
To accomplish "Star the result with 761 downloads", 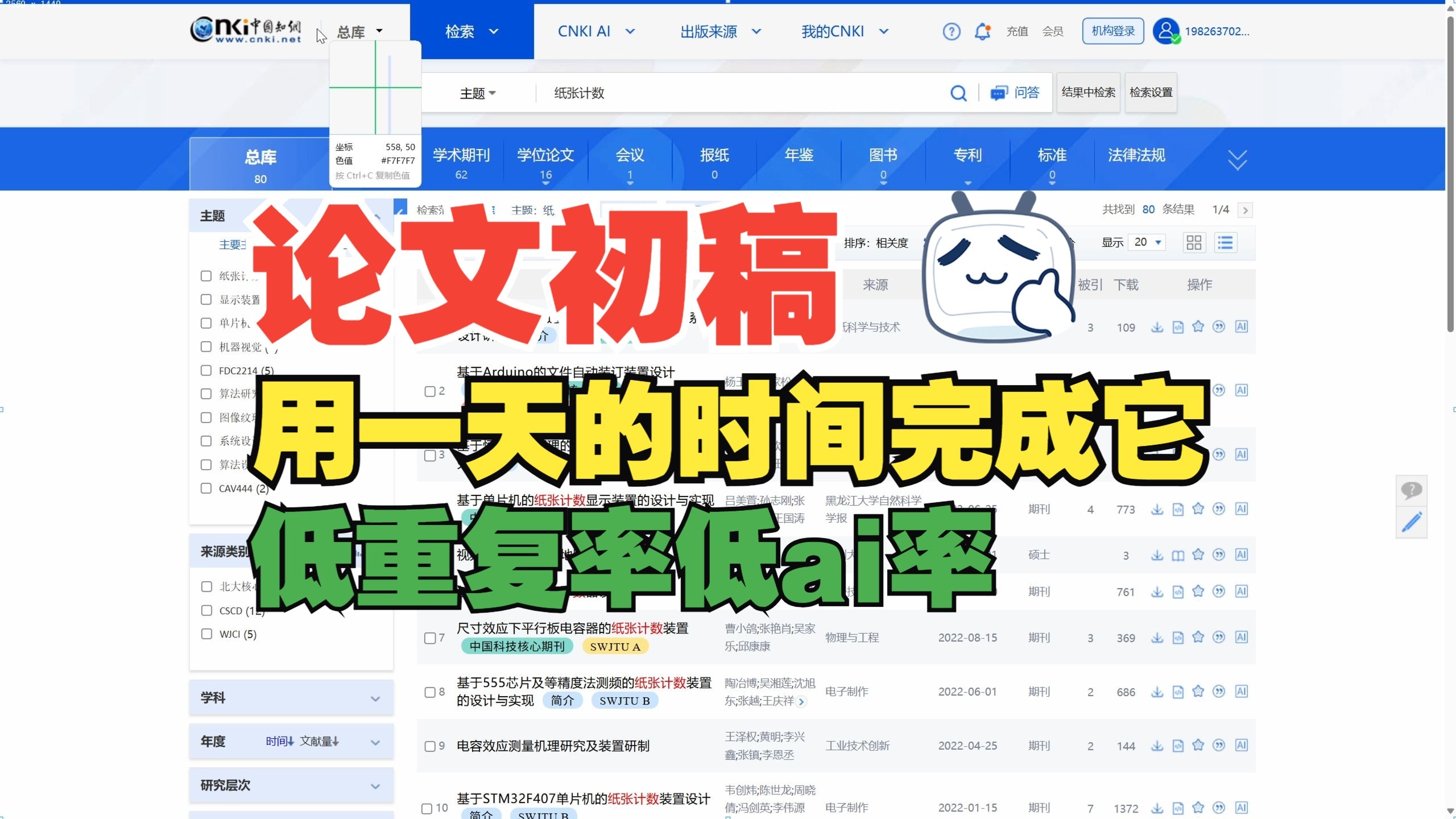I will [x=1198, y=591].
